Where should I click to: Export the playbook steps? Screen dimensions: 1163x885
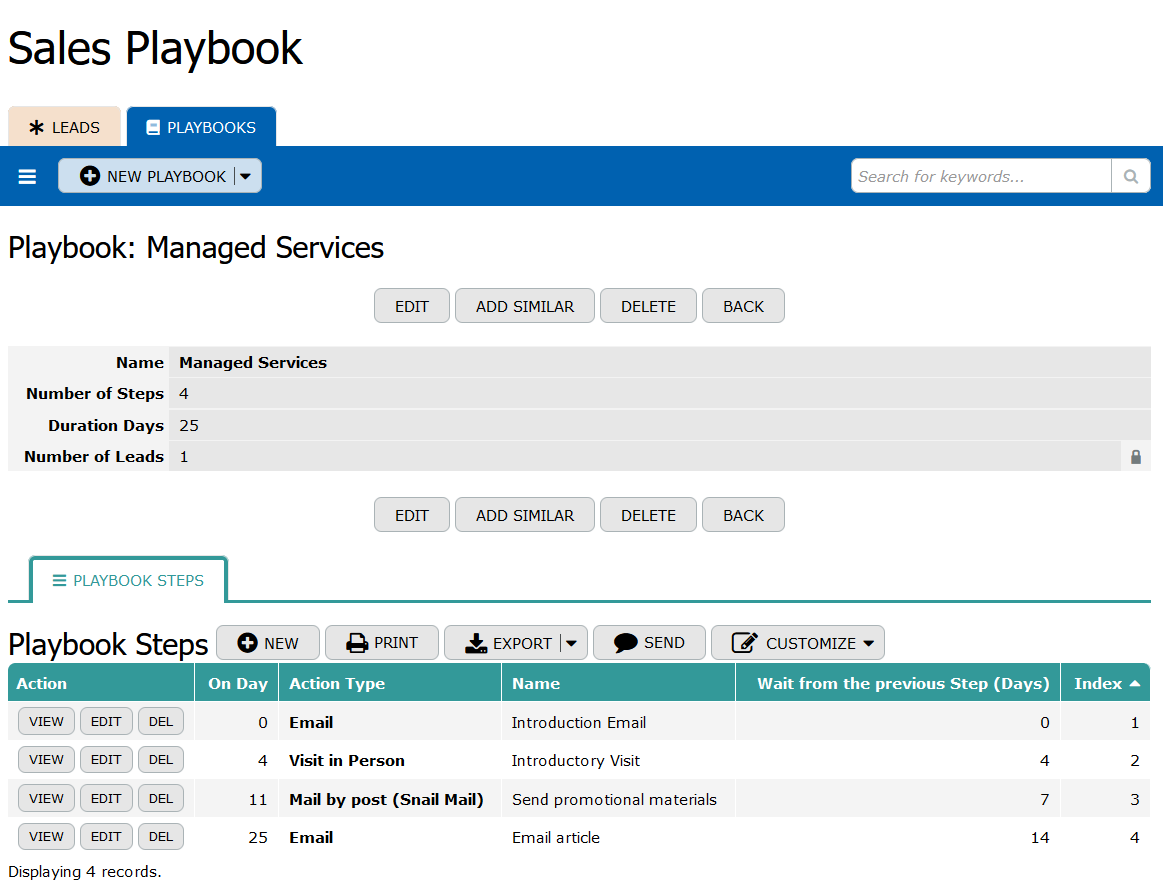[508, 643]
